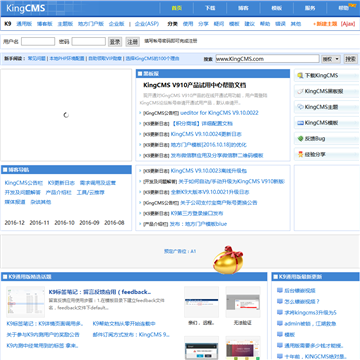Select the 2016-11 archive
360x360 pixels.
point(39,223)
